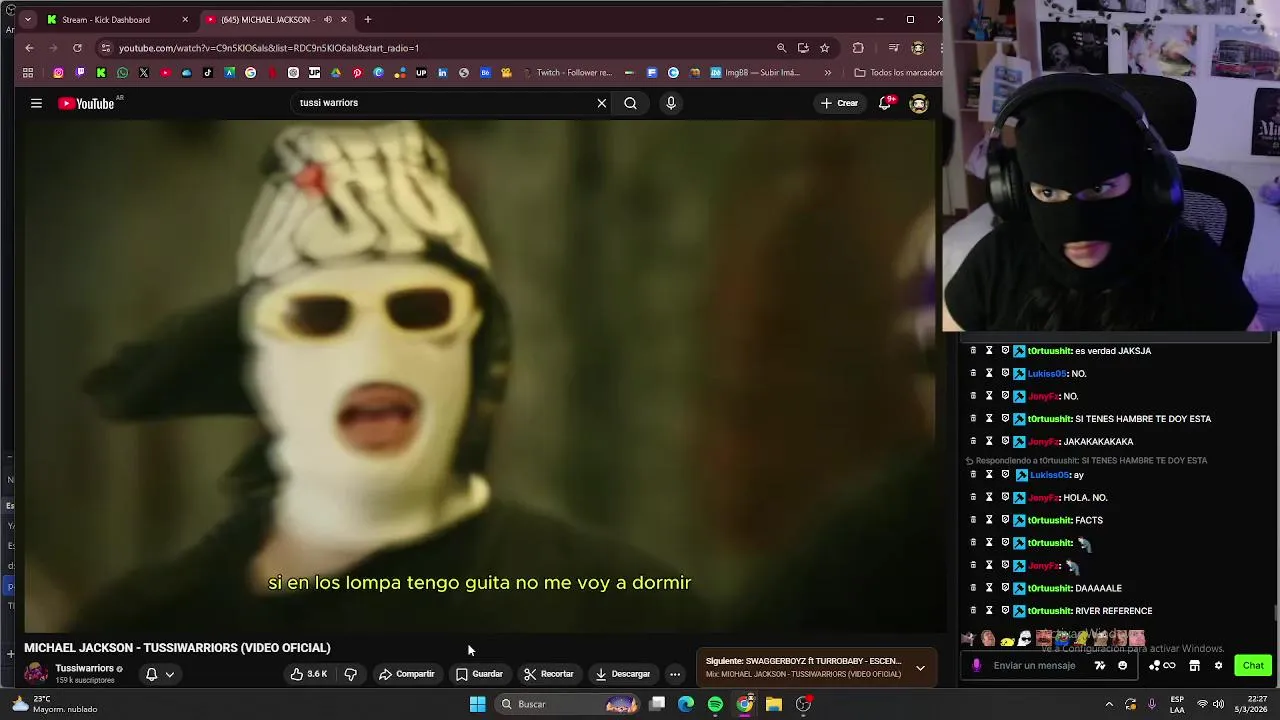Viewport: 1280px width, 720px height.
Task: Clear the YouTube search box text
Action: tap(602, 103)
